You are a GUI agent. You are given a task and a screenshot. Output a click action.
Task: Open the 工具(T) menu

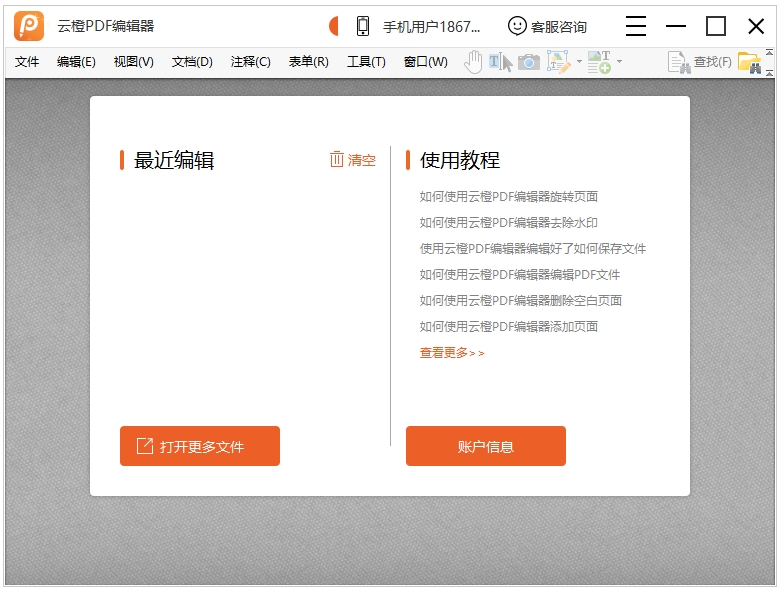[x=366, y=62]
